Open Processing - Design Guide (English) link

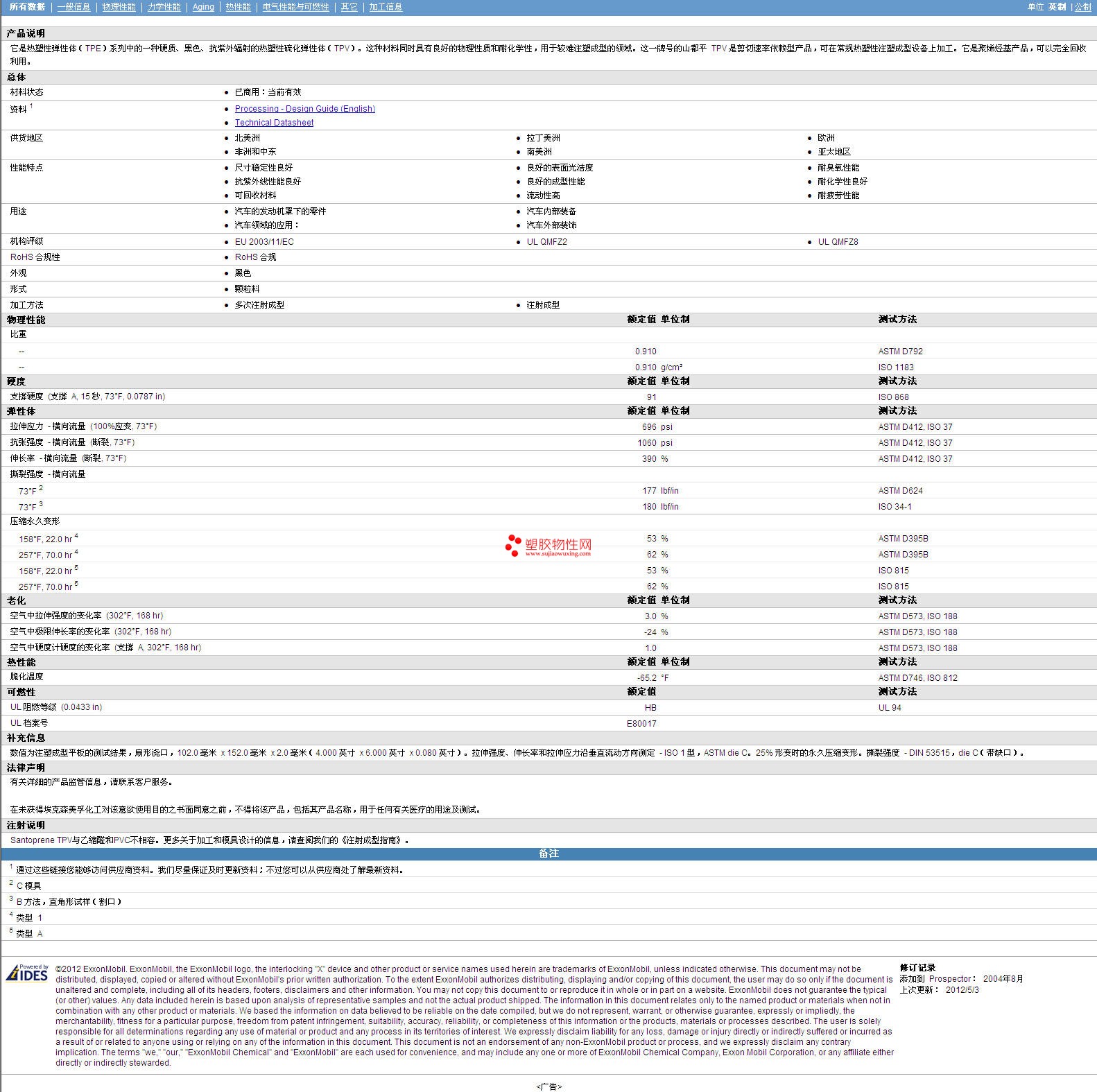coord(304,109)
